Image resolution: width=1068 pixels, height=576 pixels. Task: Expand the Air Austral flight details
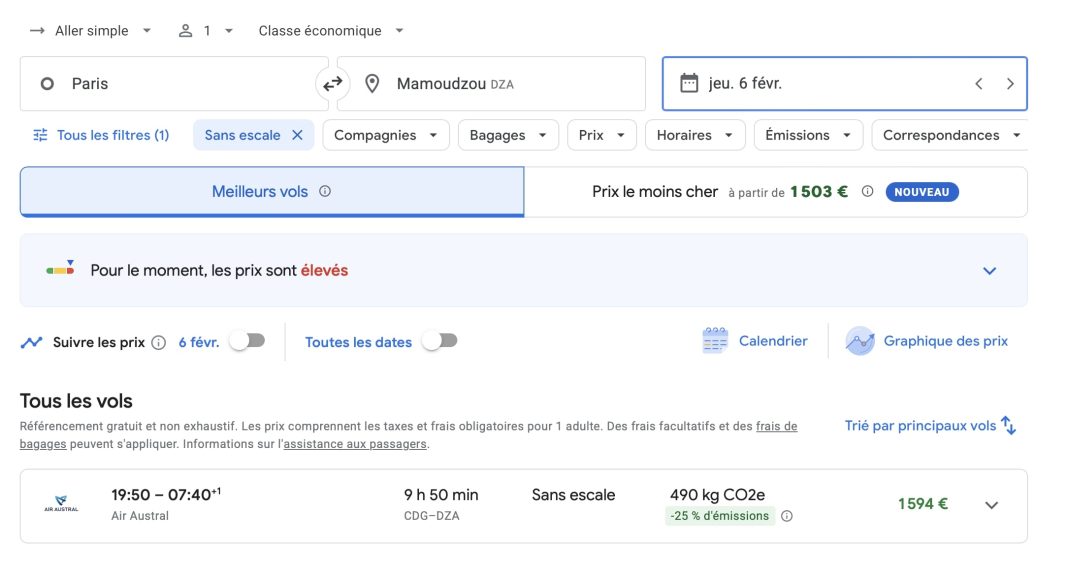tap(991, 505)
